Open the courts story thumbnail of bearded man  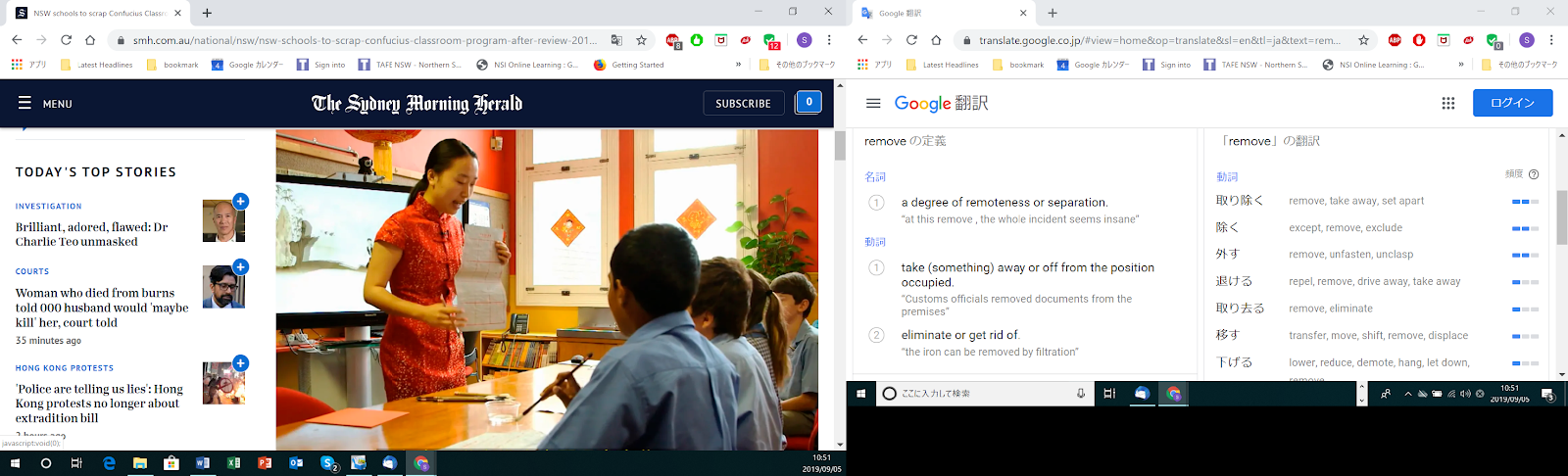click(x=223, y=287)
